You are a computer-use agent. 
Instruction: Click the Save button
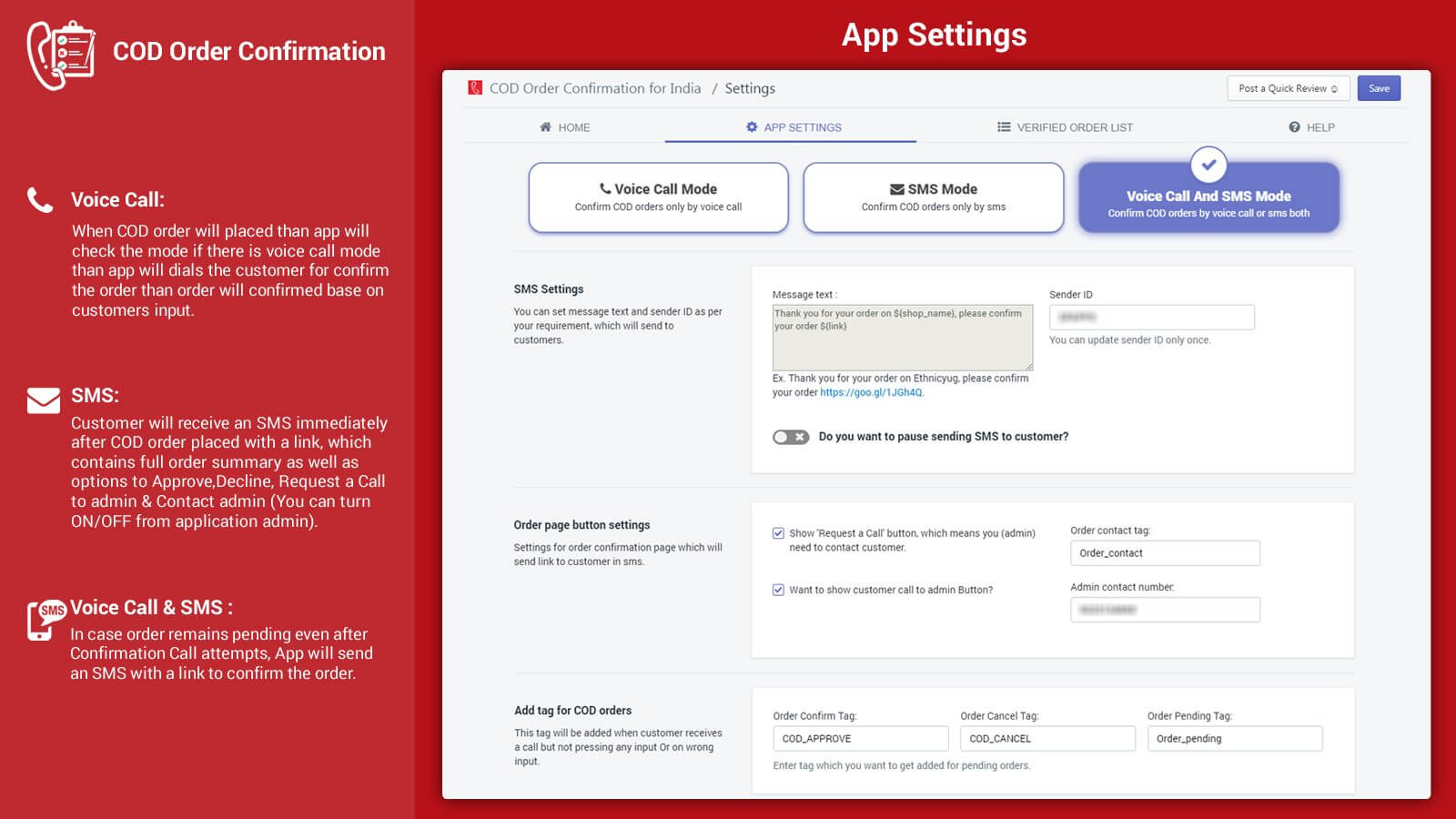click(1379, 88)
